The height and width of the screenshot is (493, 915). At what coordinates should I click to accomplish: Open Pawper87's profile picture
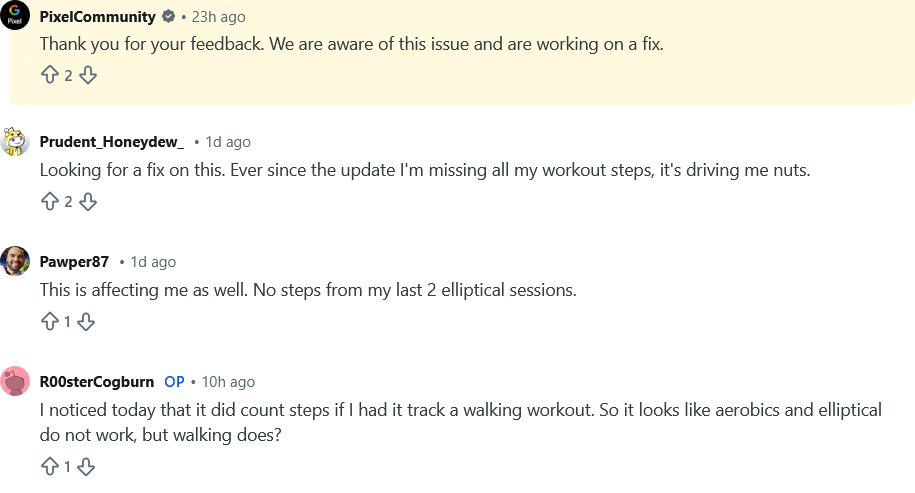(x=15, y=261)
